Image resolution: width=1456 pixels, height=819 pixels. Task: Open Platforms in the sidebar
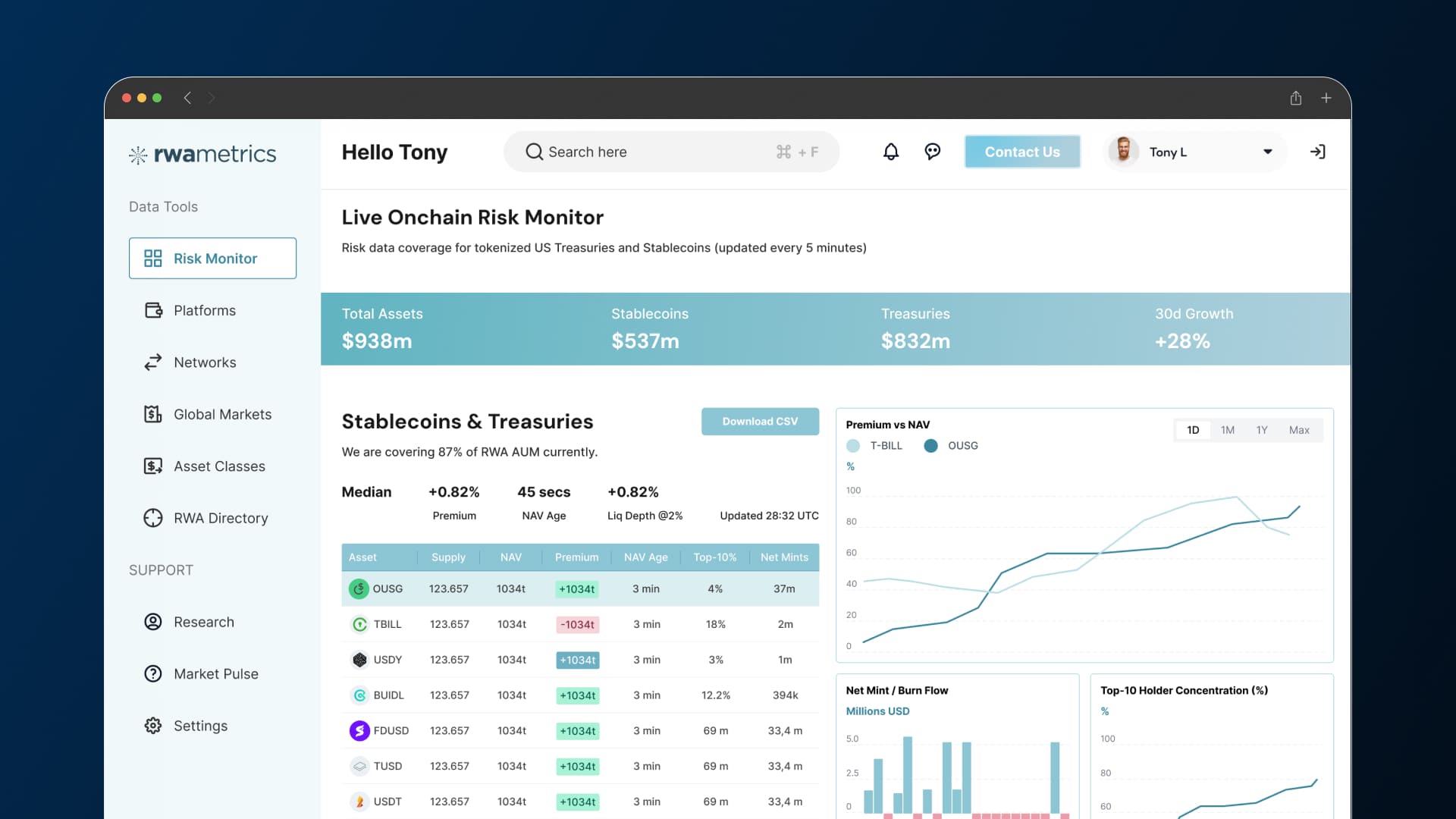pyautogui.click(x=205, y=310)
